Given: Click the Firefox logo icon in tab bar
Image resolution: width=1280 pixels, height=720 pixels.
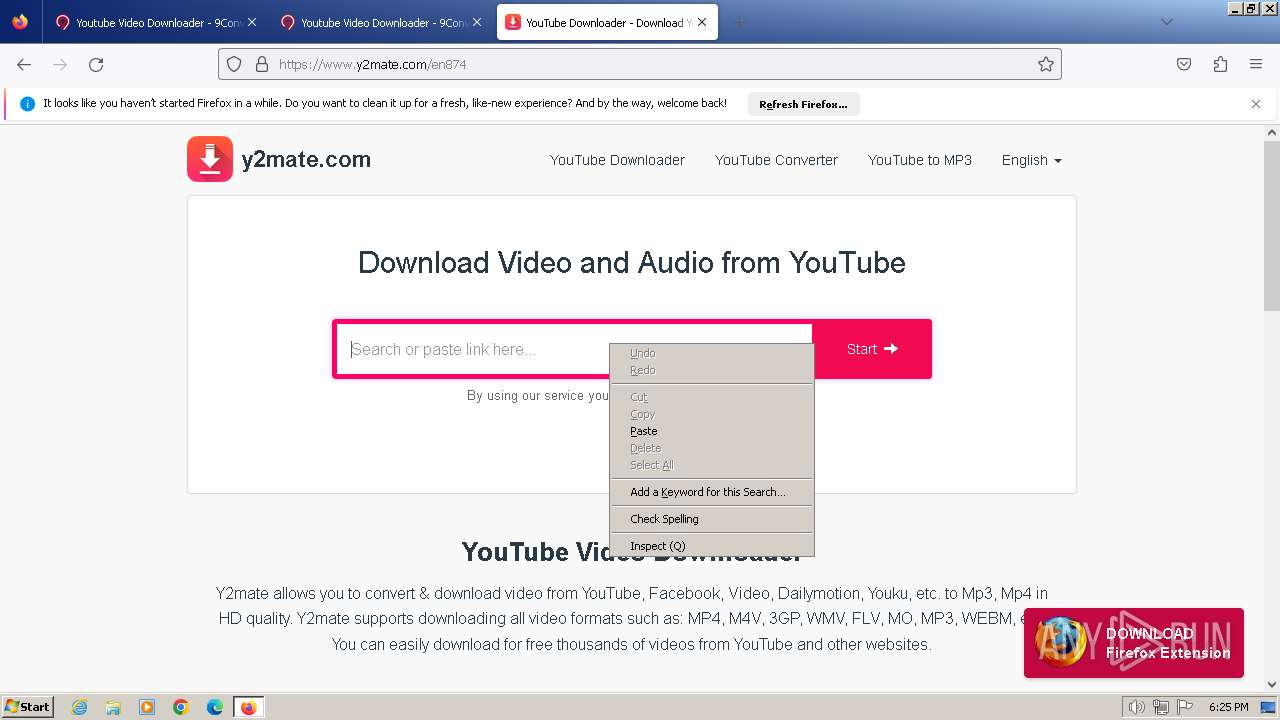Looking at the screenshot, I should pyautogui.click(x=20, y=22).
